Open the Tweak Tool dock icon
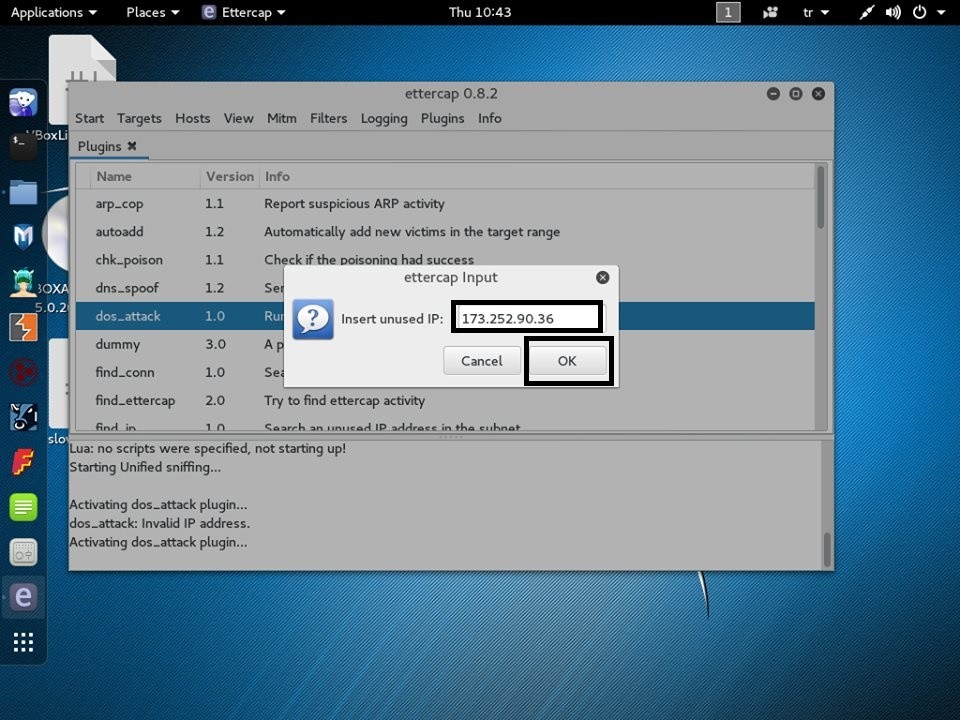960x720 pixels. click(x=23, y=552)
